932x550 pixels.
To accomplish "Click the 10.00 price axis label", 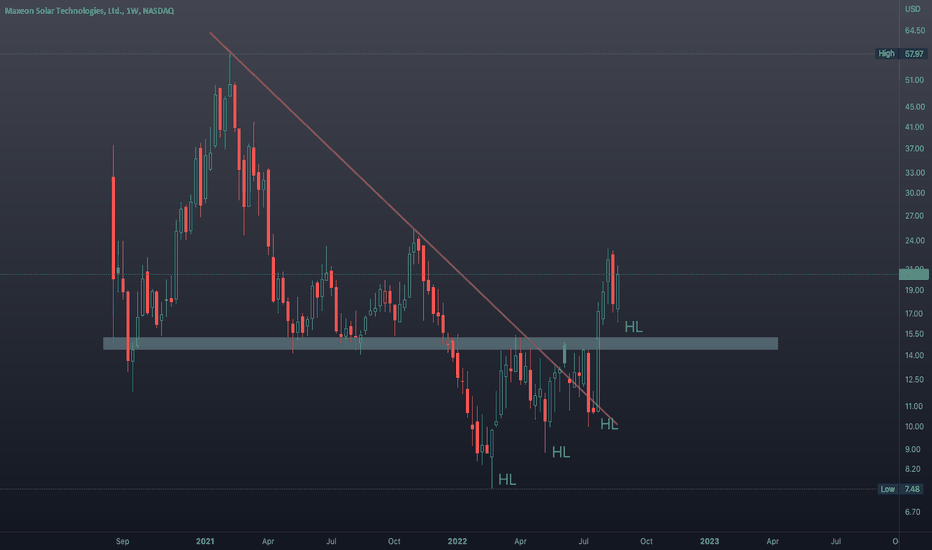I will [x=915, y=426].
